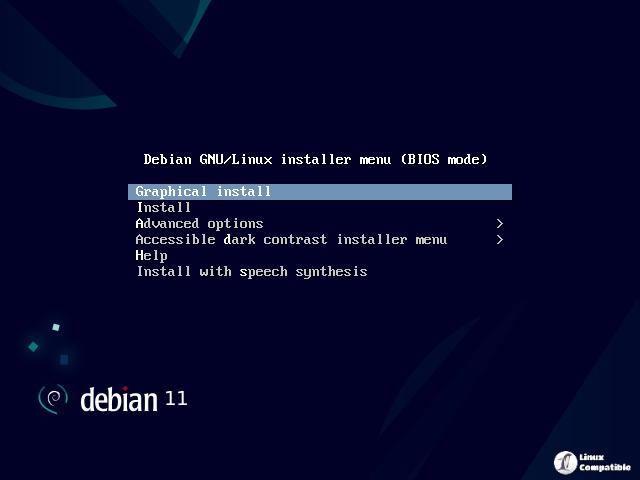Expand the chevron beside Advanced options

500,224
